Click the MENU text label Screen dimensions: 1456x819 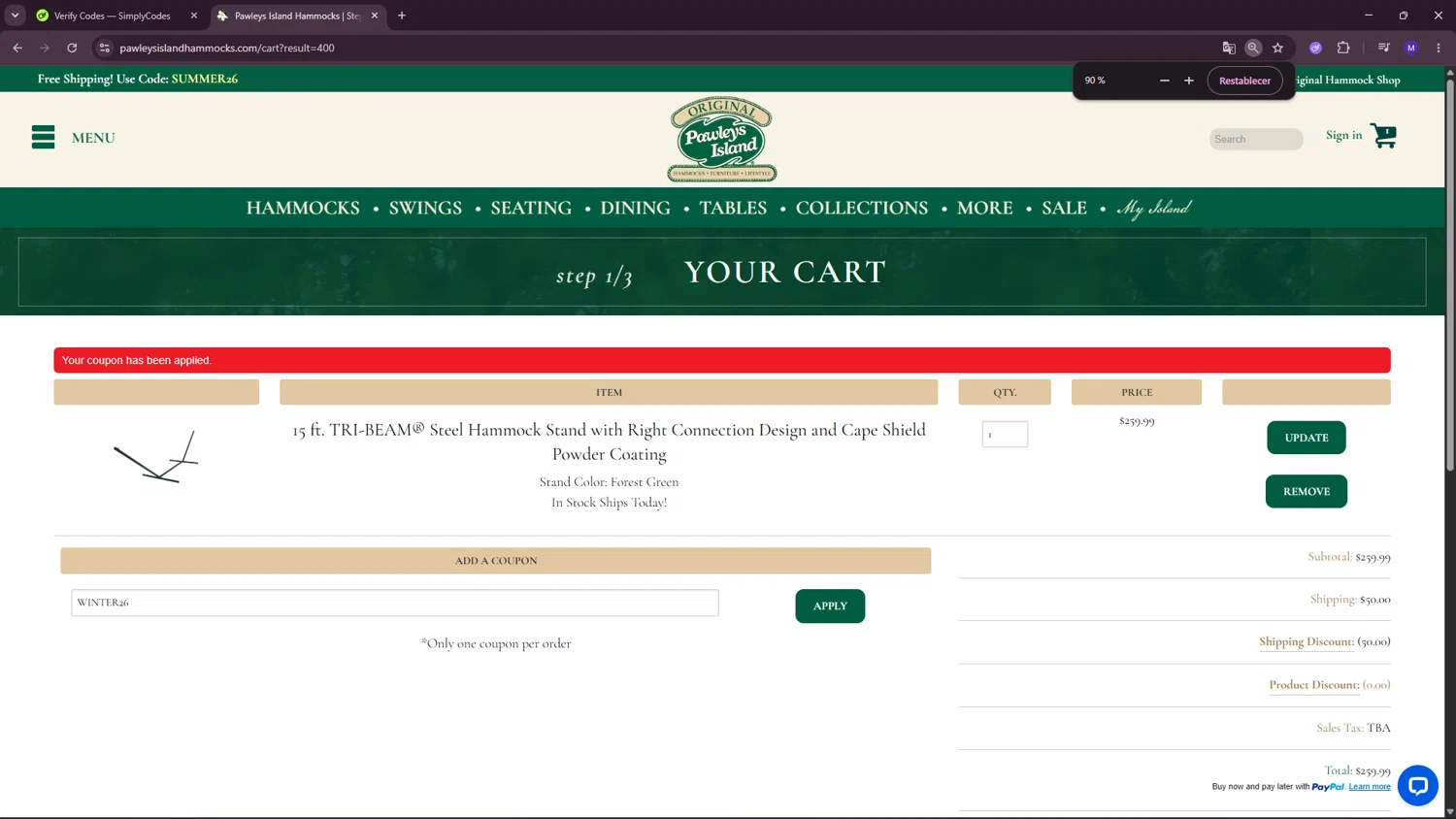tap(93, 138)
